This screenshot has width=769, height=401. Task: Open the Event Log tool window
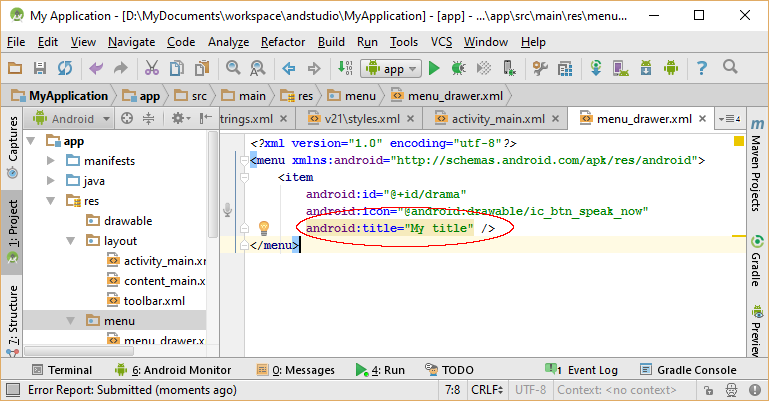tap(581, 370)
